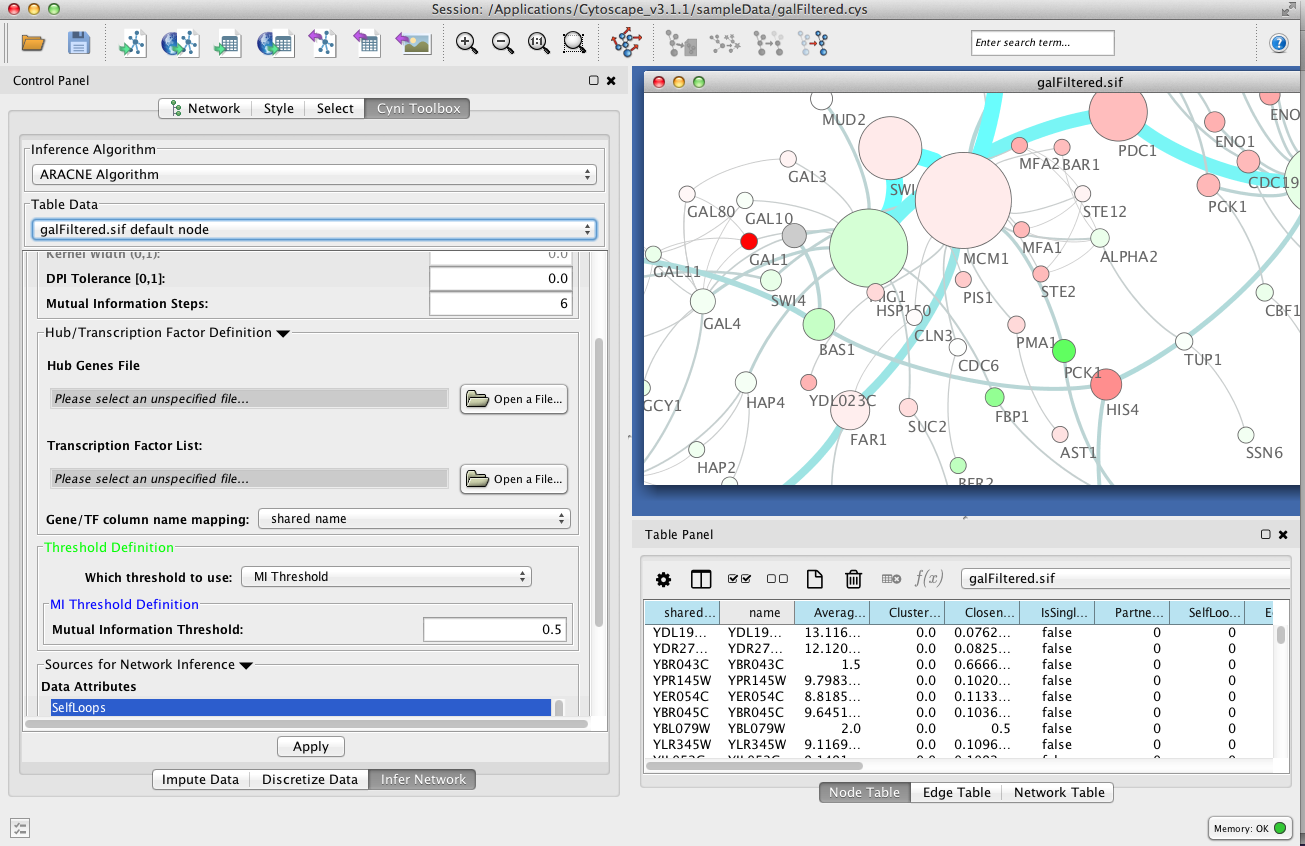Click Open a File for Hub Genes
This screenshot has height=846, width=1305.
click(515, 399)
